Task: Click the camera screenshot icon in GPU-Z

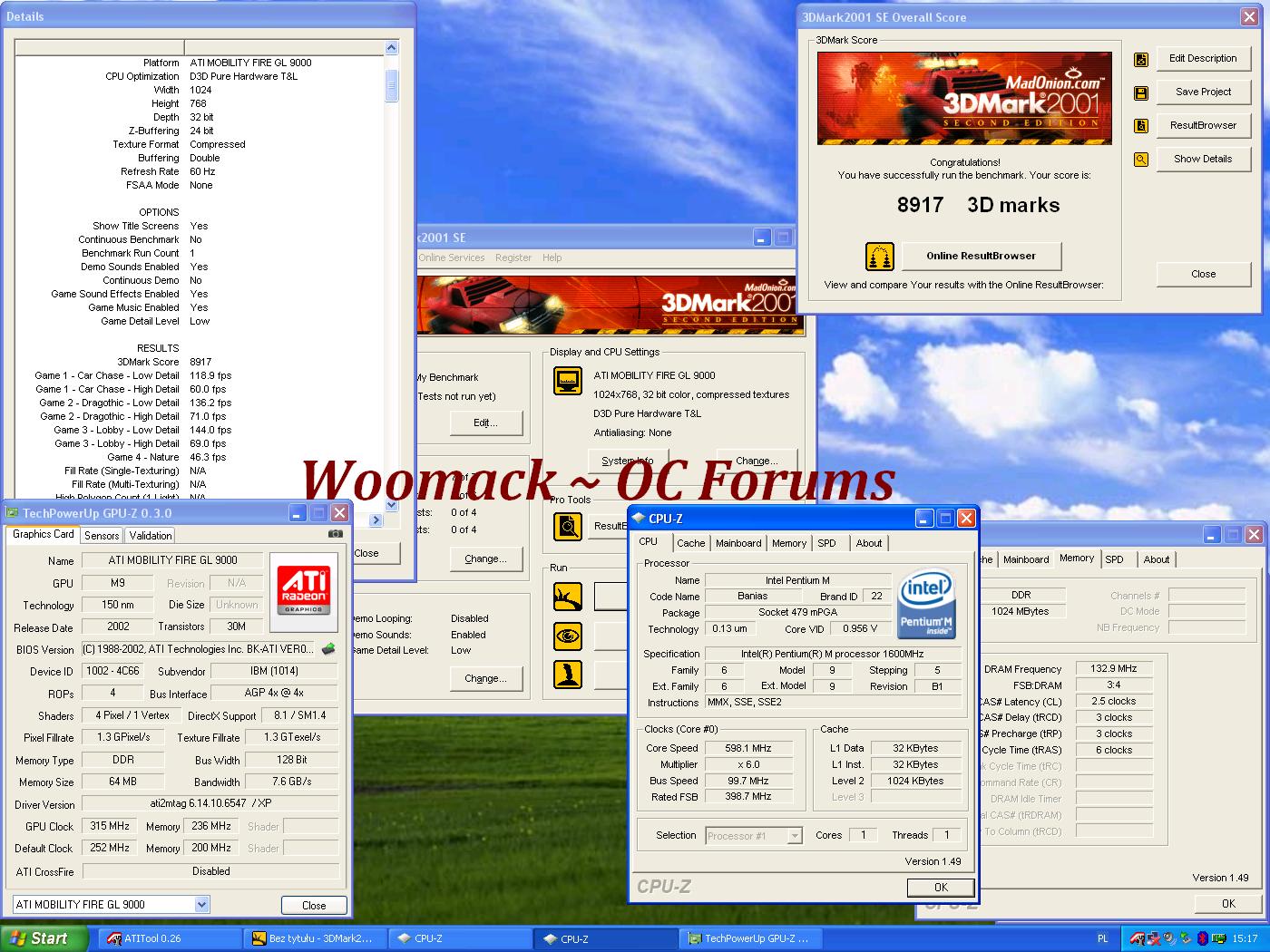Action: tap(335, 534)
